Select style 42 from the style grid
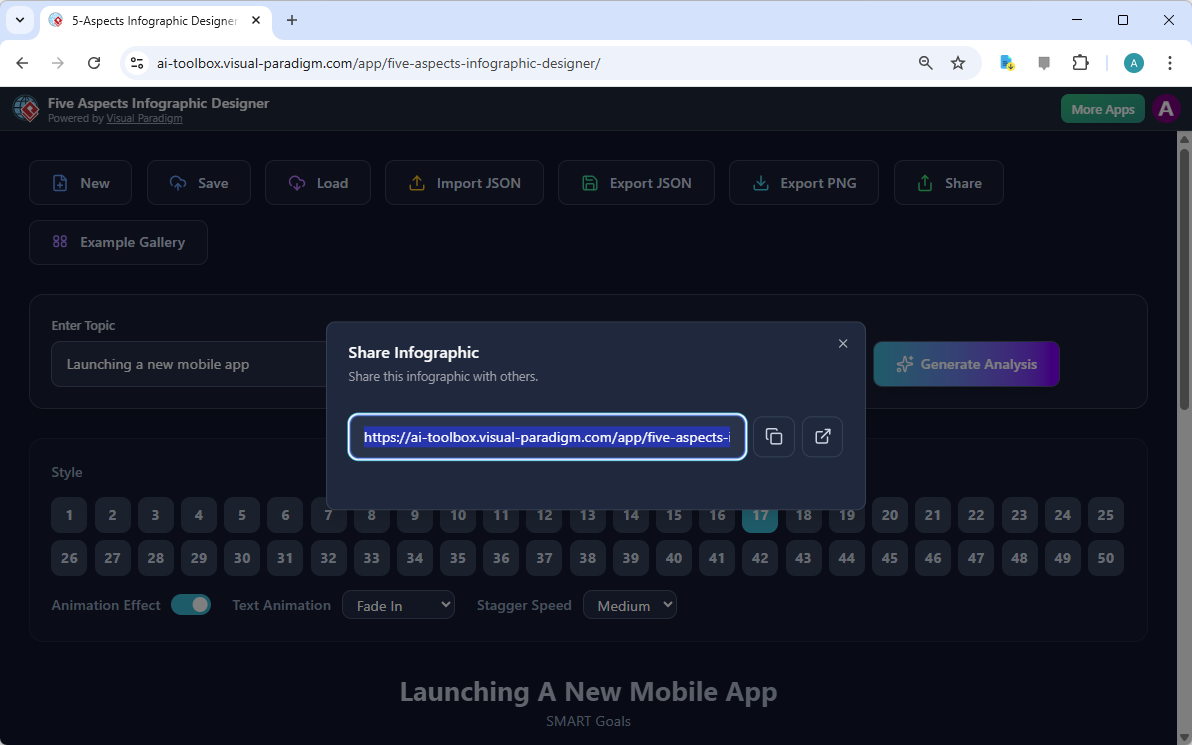The height and width of the screenshot is (745, 1192). tap(759, 558)
